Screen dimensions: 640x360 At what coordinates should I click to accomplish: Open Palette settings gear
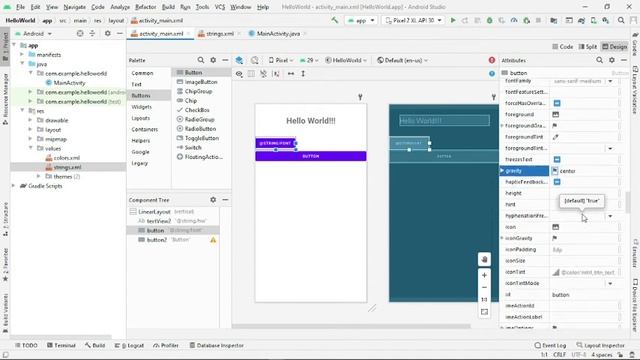click(213, 60)
